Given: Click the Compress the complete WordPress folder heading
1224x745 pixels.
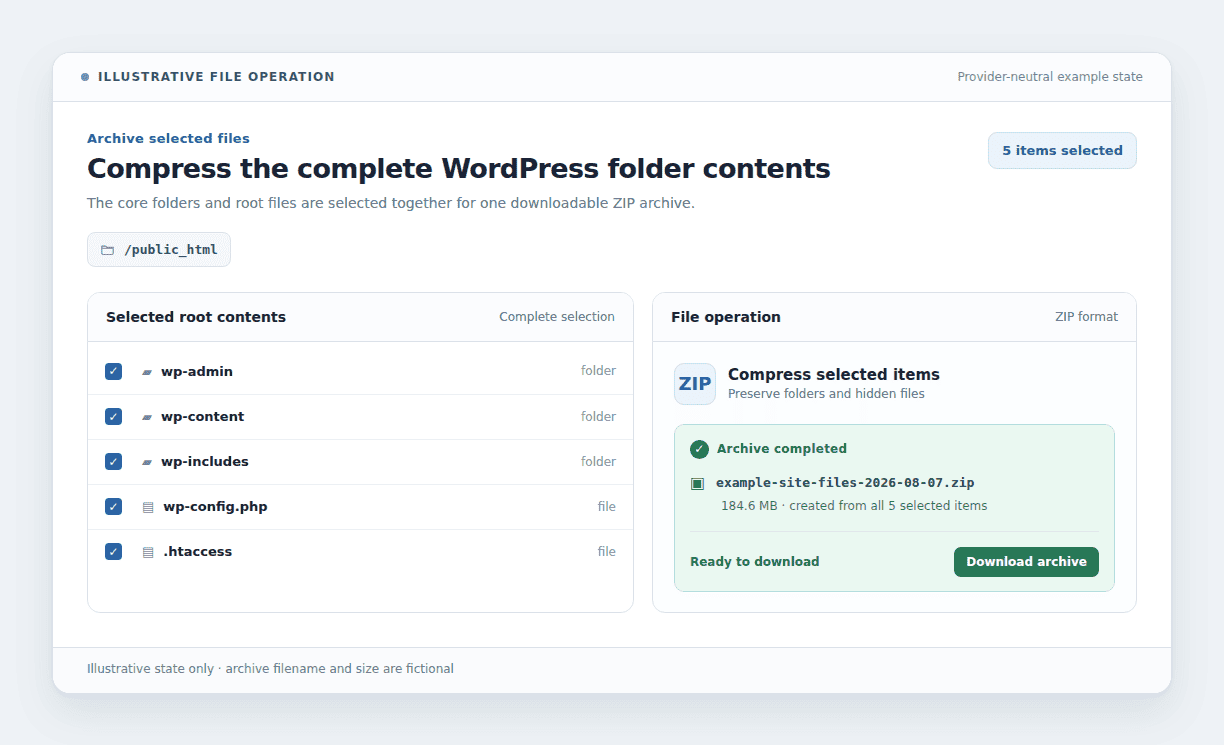Looking at the screenshot, I should pos(459,168).
